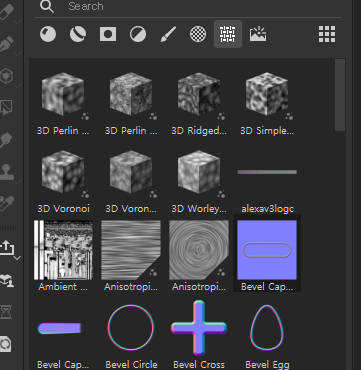
Task: Select the Bevel Egg thumbnail
Action: [x=267, y=328]
